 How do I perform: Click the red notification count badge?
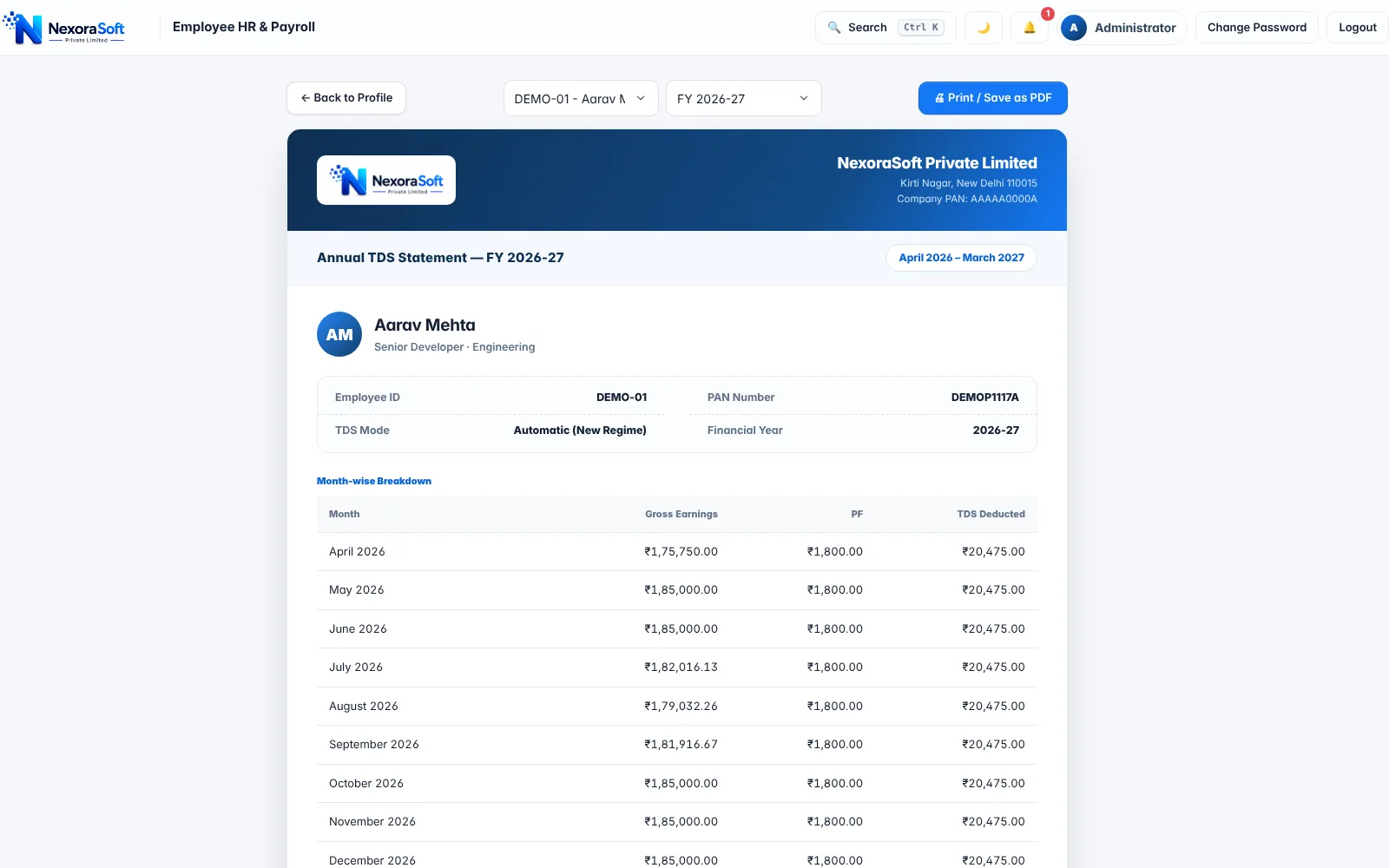coord(1048,14)
